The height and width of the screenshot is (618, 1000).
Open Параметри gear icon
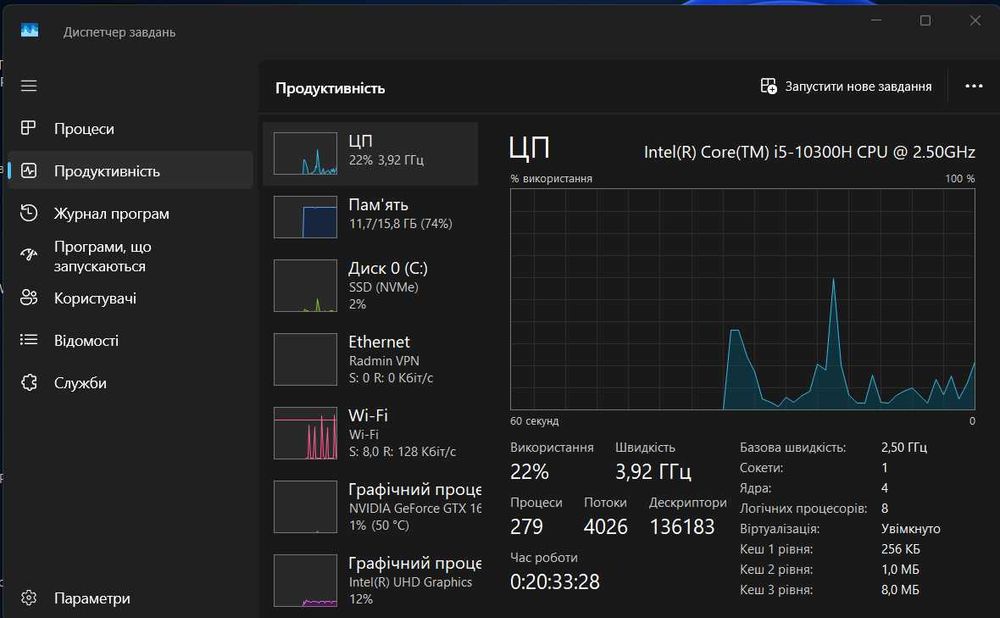(29, 598)
